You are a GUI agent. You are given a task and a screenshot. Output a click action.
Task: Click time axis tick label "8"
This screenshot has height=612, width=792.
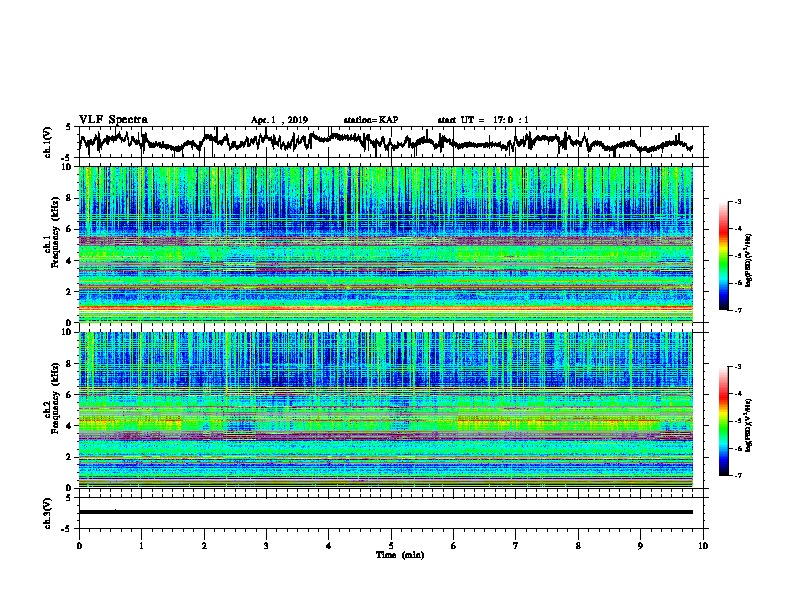tap(578, 546)
